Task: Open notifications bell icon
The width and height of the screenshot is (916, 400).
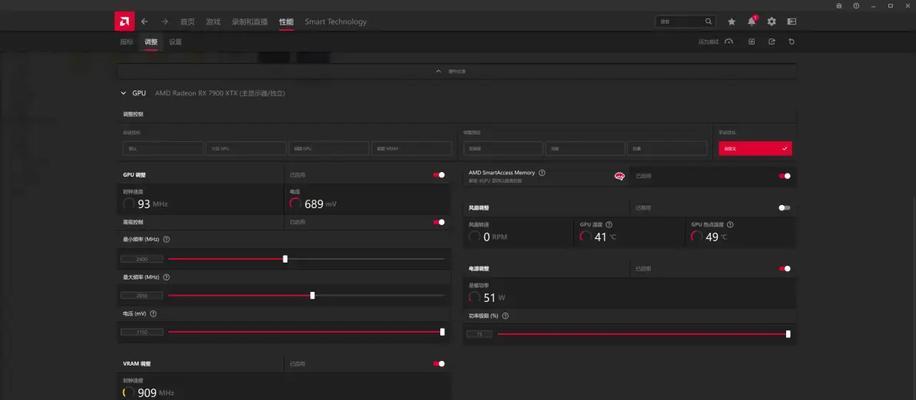Action: coord(752,22)
